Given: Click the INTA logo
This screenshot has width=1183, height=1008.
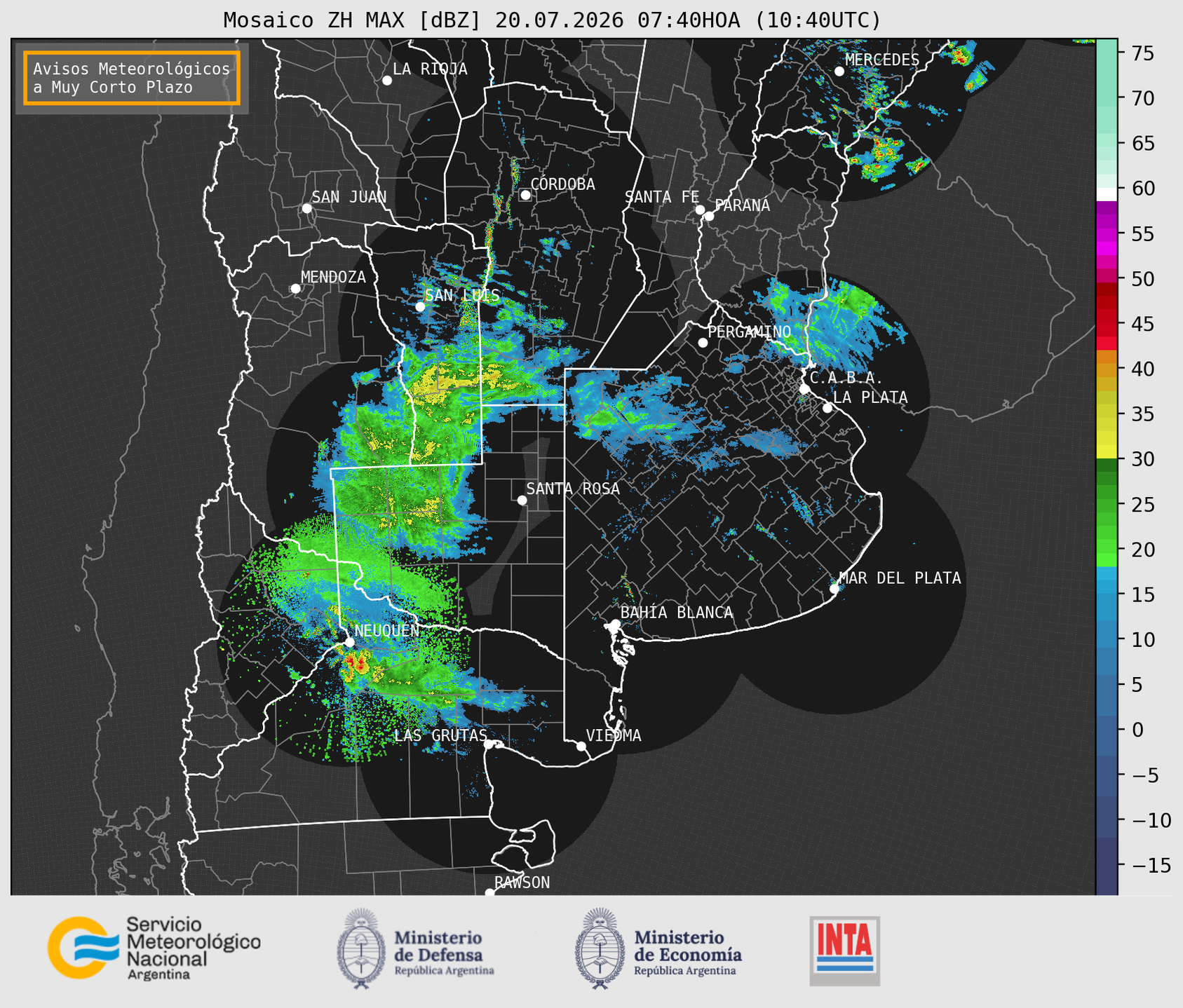Looking at the screenshot, I should [844, 951].
